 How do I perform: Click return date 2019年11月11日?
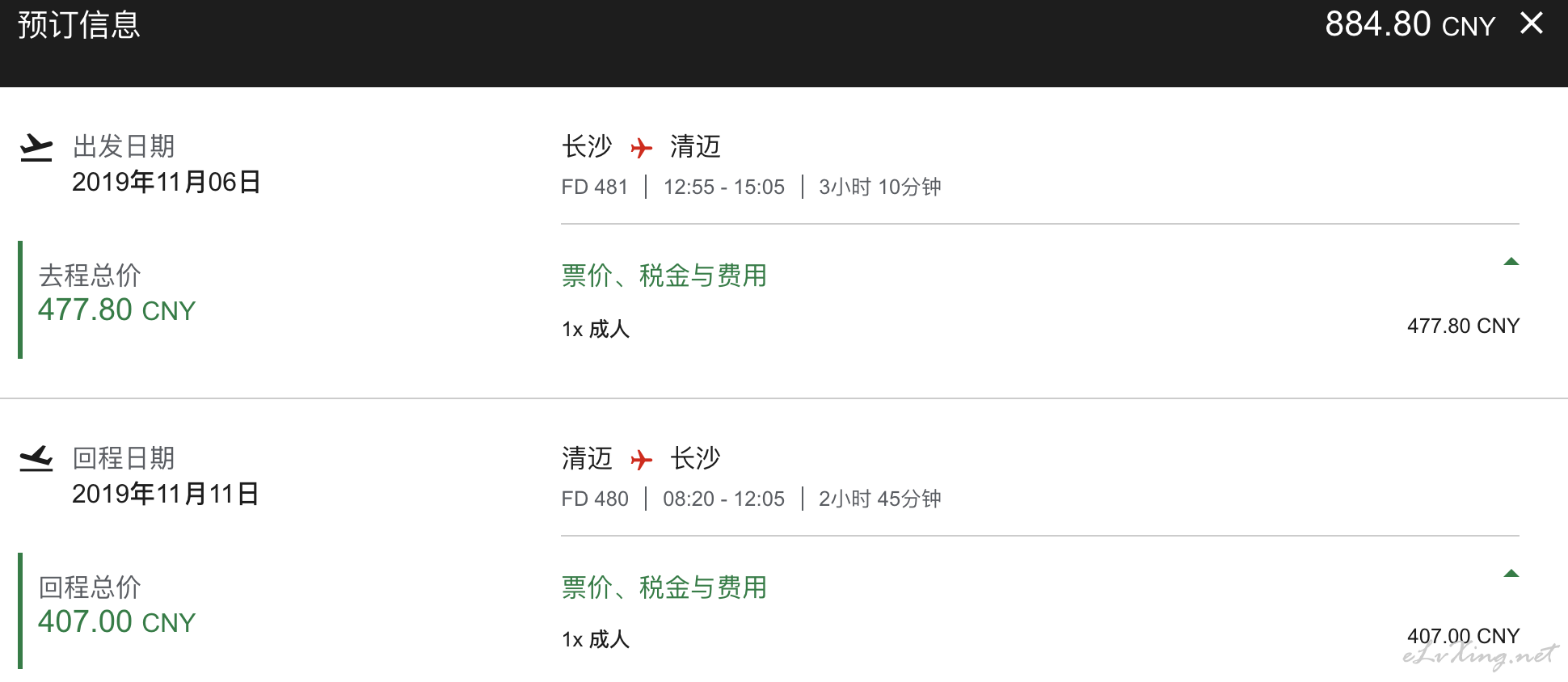click(x=166, y=494)
